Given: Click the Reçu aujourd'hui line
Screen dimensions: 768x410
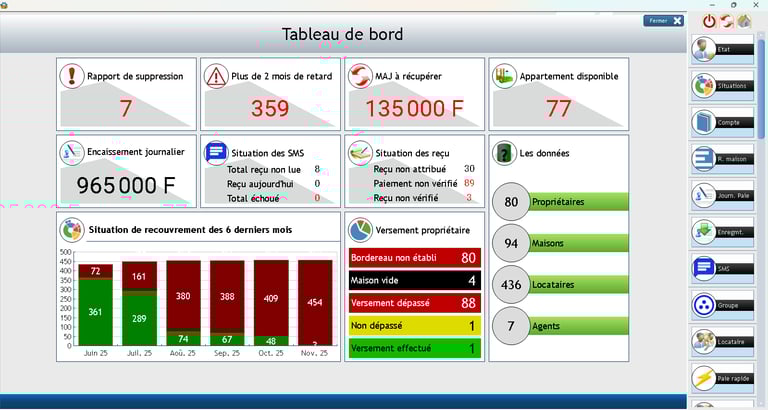Looking at the screenshot, I should coord(273,184).
